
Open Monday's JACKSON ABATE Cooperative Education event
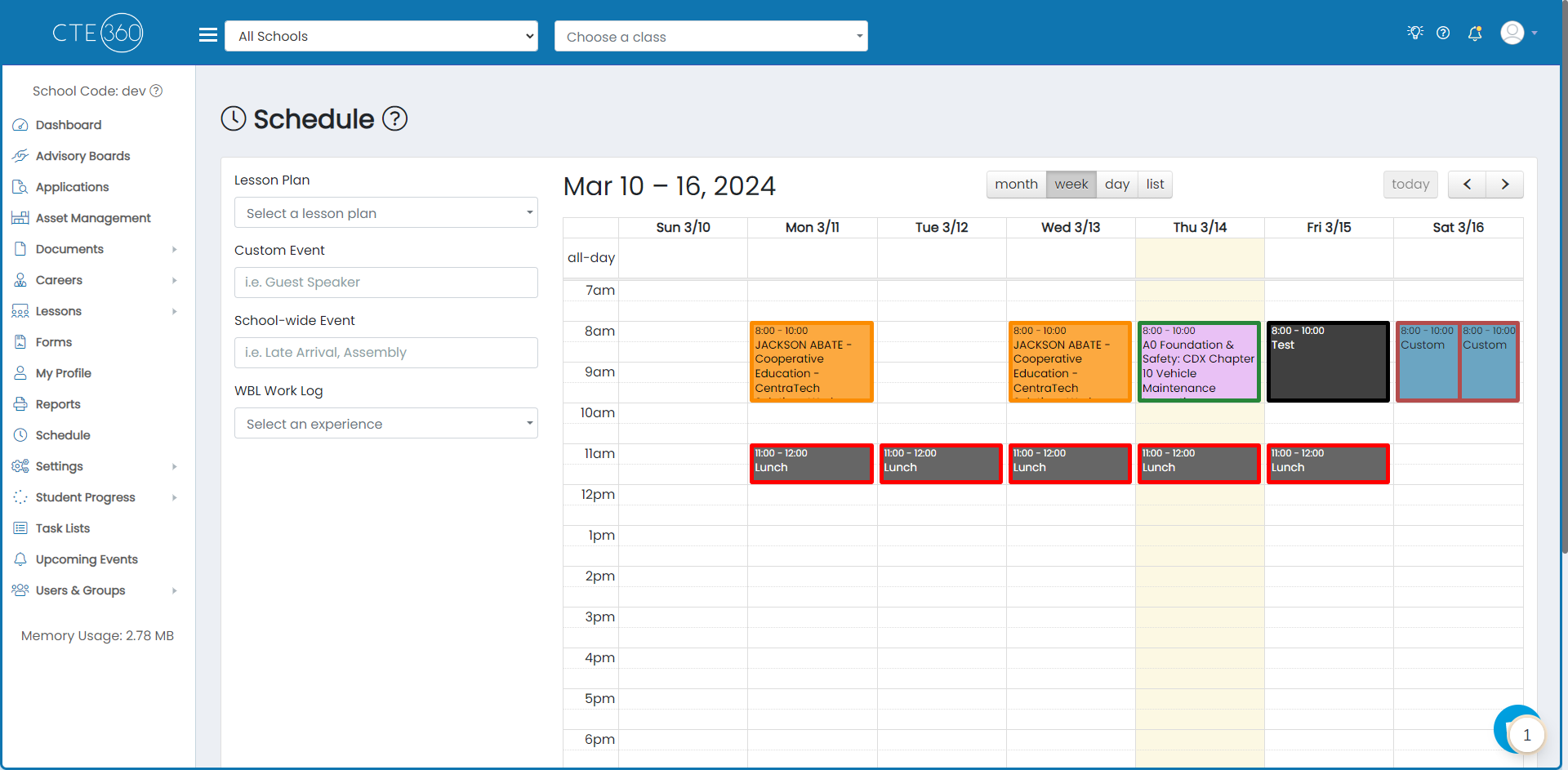pyautogui.click(x=812, y=362)
